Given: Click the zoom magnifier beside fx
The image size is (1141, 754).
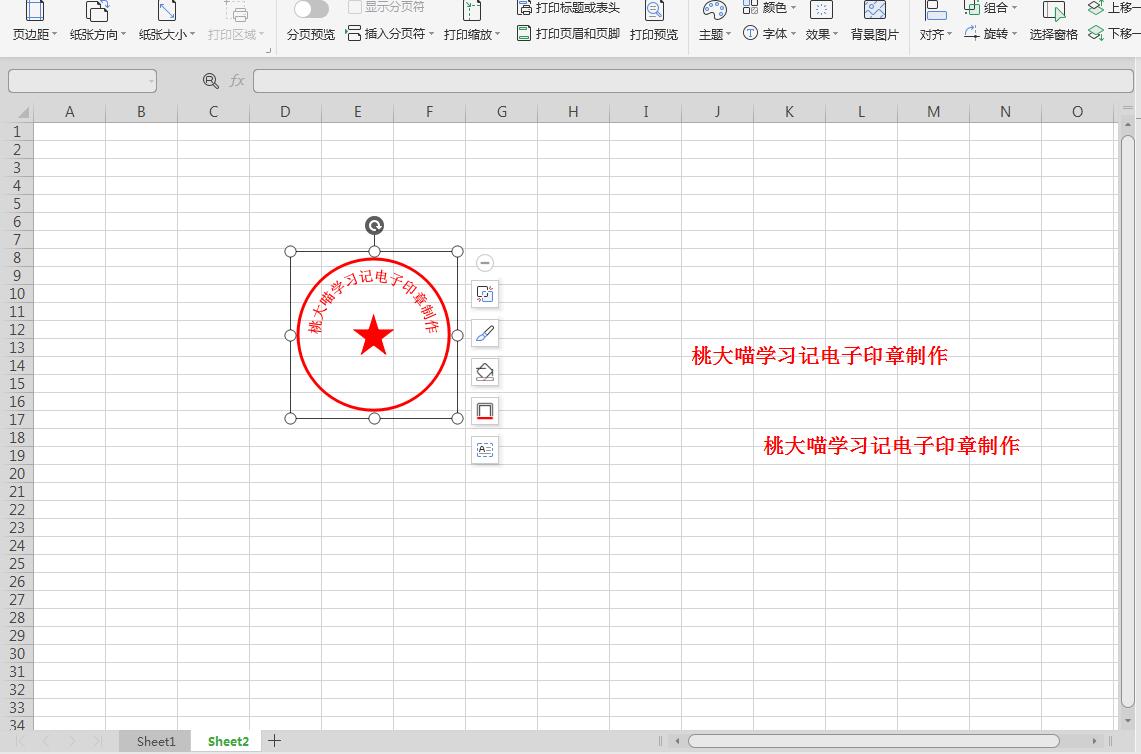Looking at the screenshot, I should click(210, 81).
